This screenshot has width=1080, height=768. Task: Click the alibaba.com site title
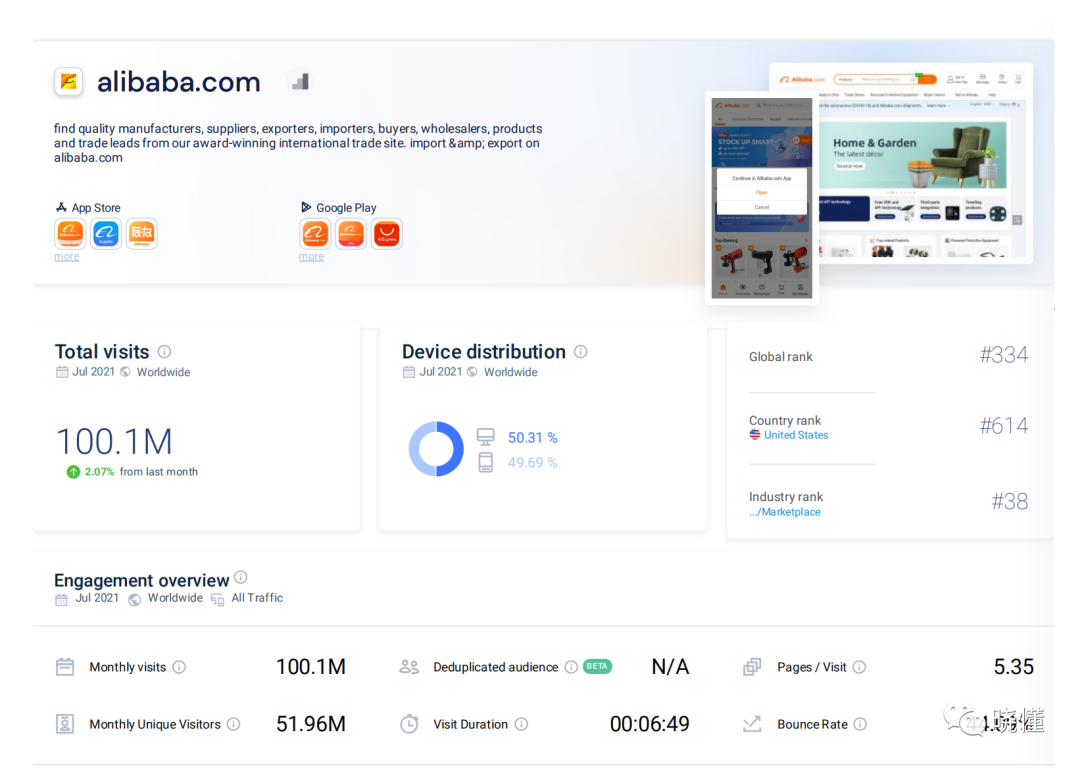(x=178, y=82)
